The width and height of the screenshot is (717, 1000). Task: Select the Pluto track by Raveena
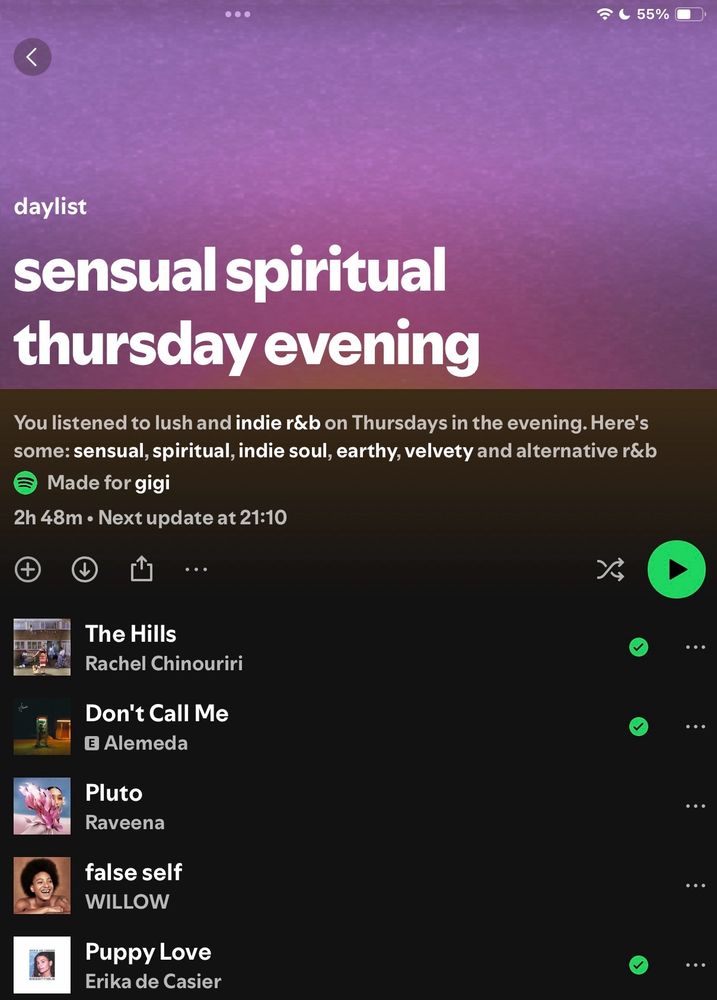click(357, 806)
